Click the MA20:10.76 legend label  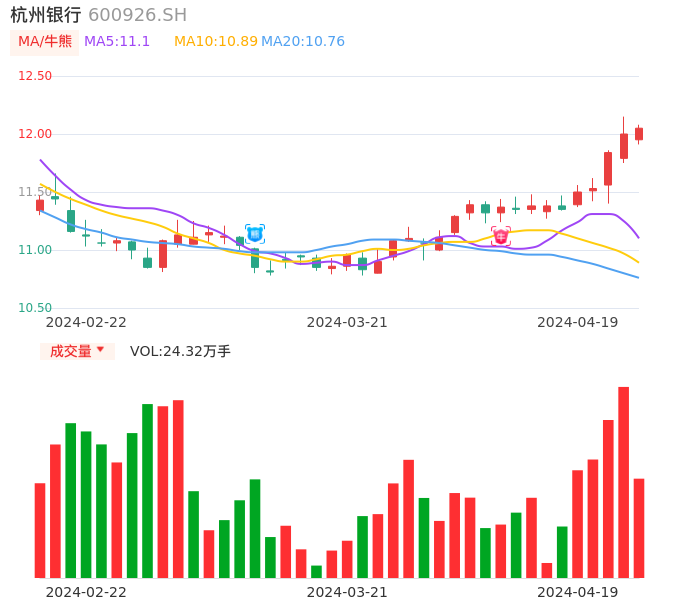coord(303,42)
